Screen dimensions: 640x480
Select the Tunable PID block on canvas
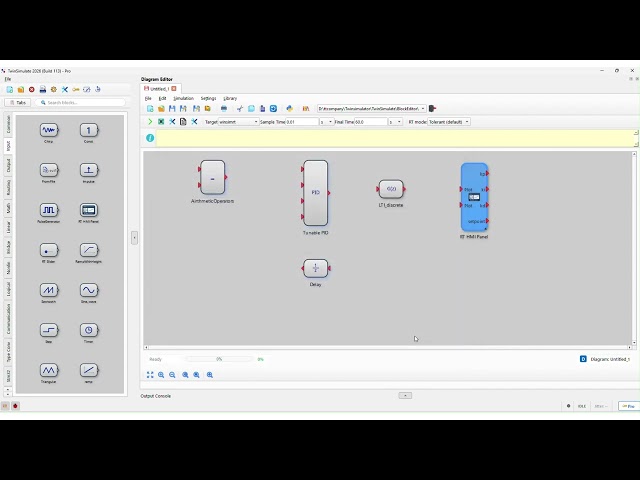point(316,193)
